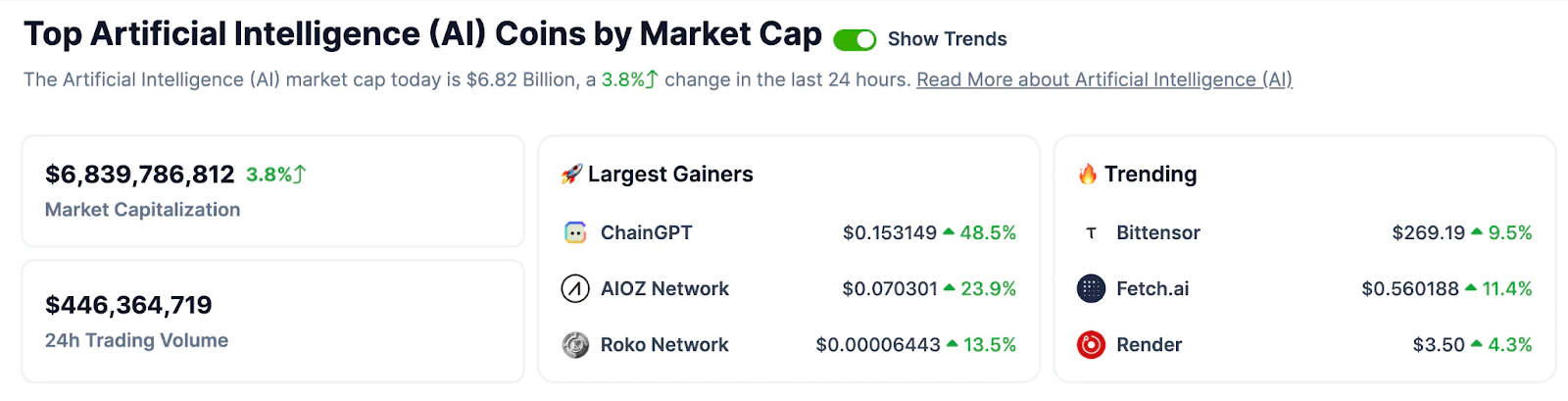This screenshot has height=401, width=1568.
Task: Open the ChainGPT coin name link
Action: coord(646,232)
